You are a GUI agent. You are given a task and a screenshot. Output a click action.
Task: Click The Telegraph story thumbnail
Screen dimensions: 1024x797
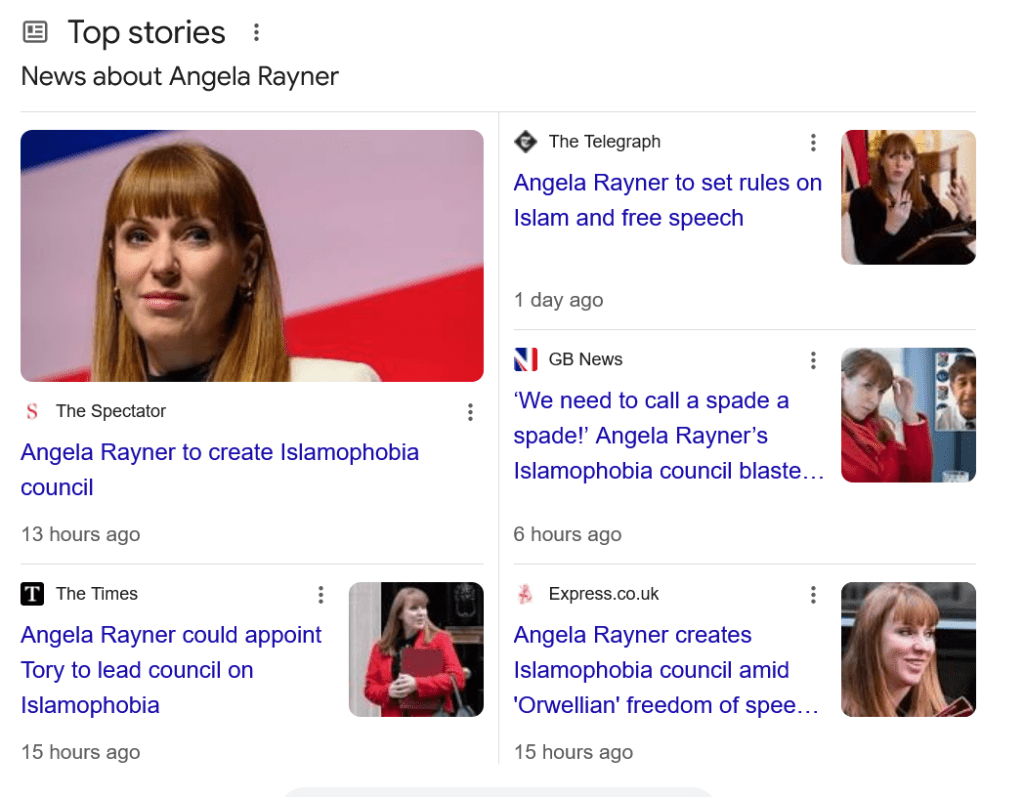point(908,197)
